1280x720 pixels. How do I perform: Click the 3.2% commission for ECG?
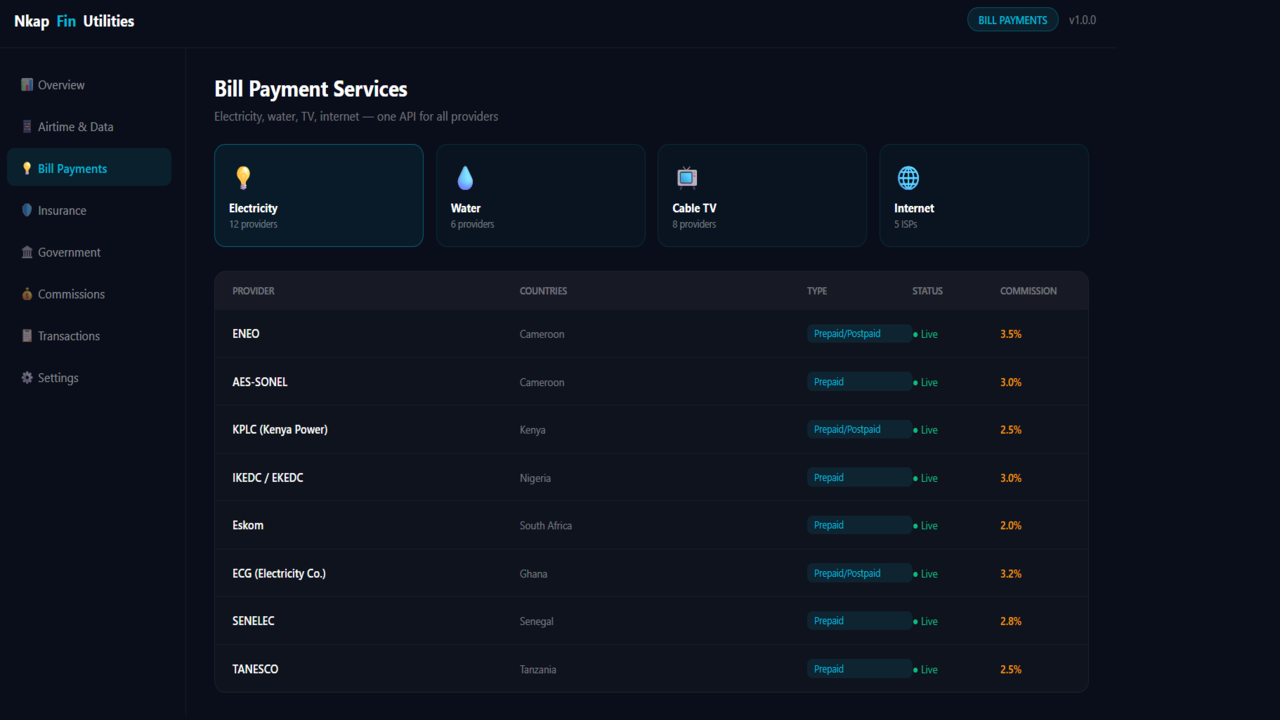1011,573
